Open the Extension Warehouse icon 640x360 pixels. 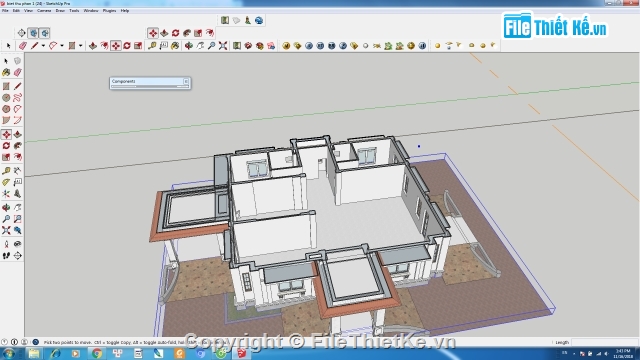pyautogui.click(x=271, y=46)
